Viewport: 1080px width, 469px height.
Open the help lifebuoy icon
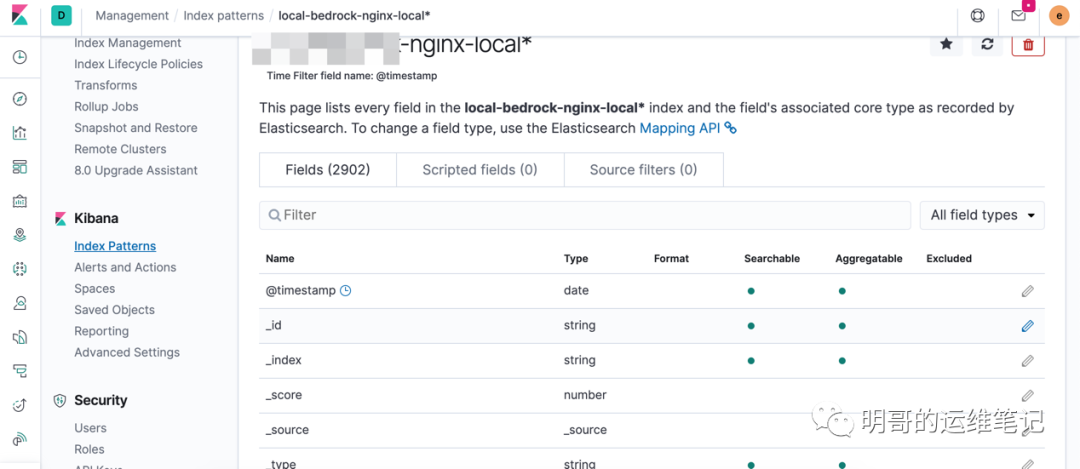[x=977, y=15]
